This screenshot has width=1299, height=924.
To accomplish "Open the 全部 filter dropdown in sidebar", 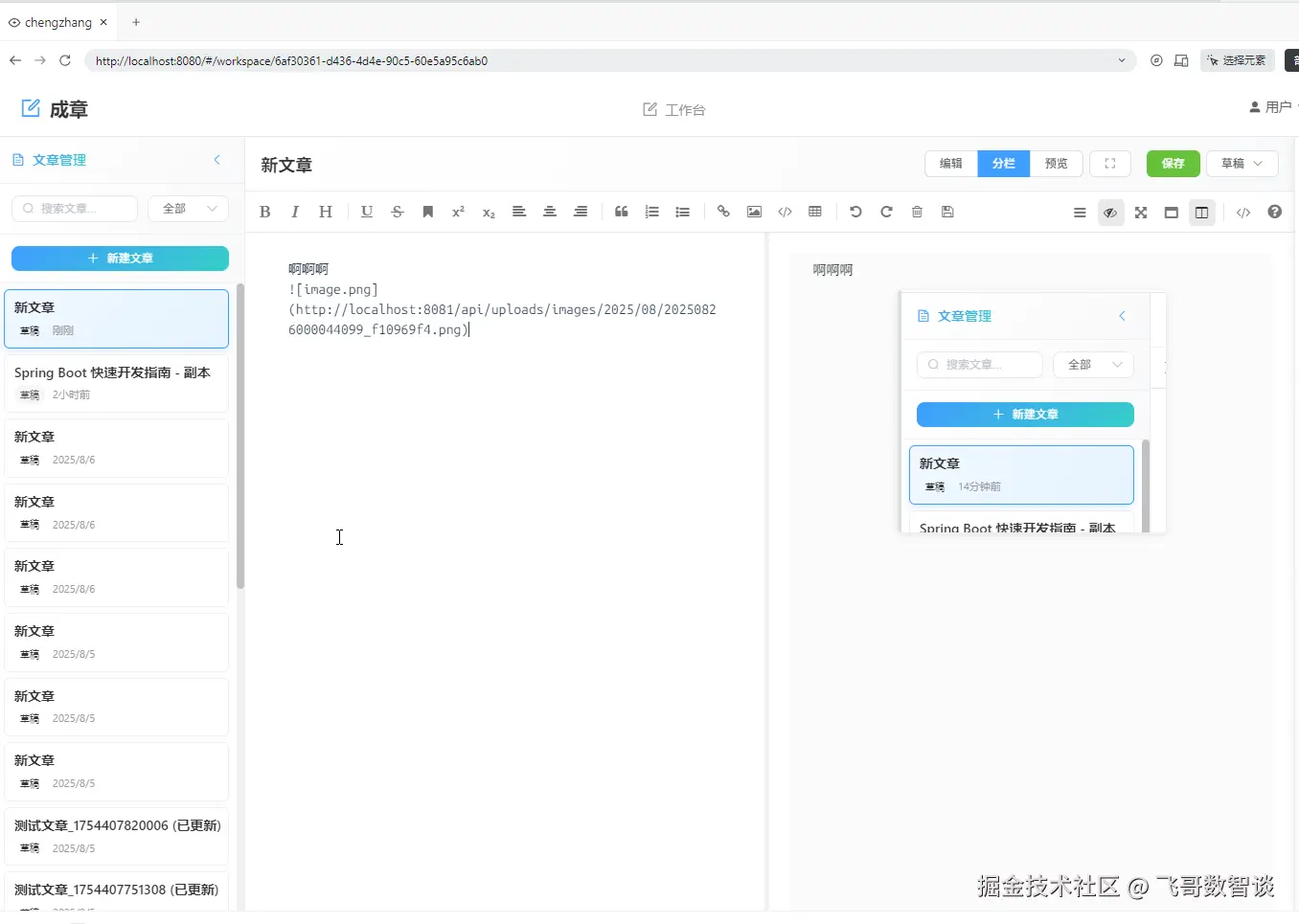I will tap(189, 209).
